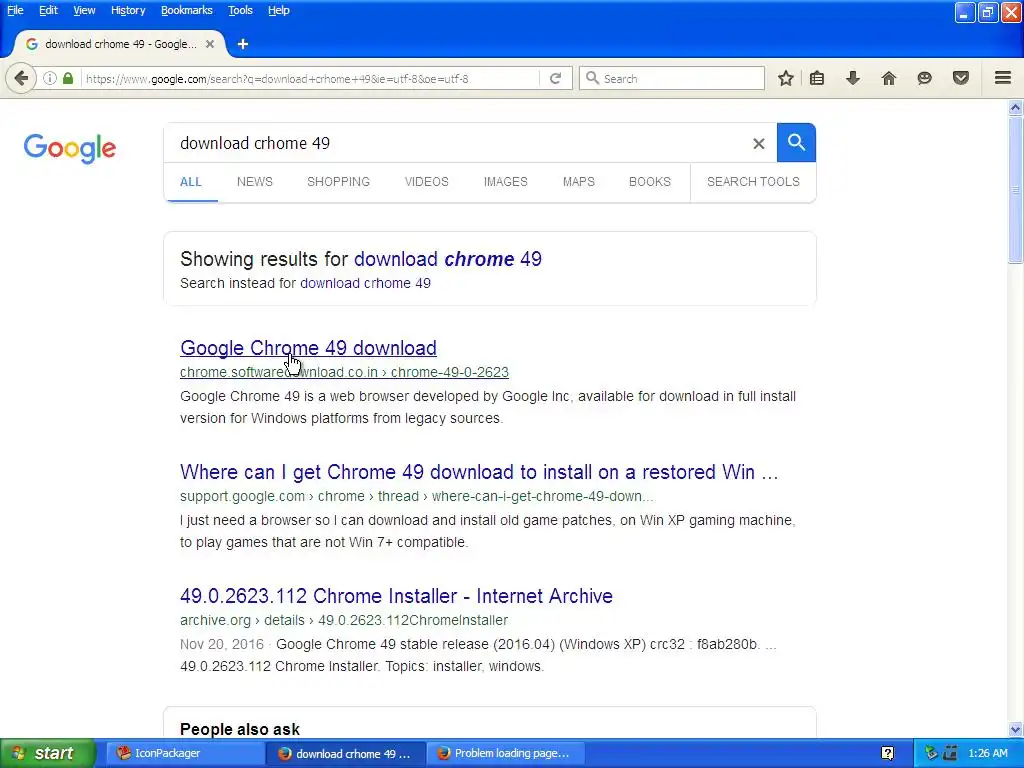This screenshot has height=768, width=1024.
Task: Click the second tray icon next to the clock
Action: 950,754
